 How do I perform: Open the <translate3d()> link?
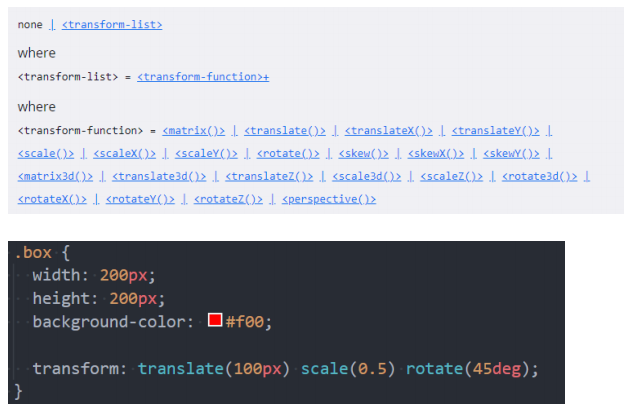coord(159,176)
